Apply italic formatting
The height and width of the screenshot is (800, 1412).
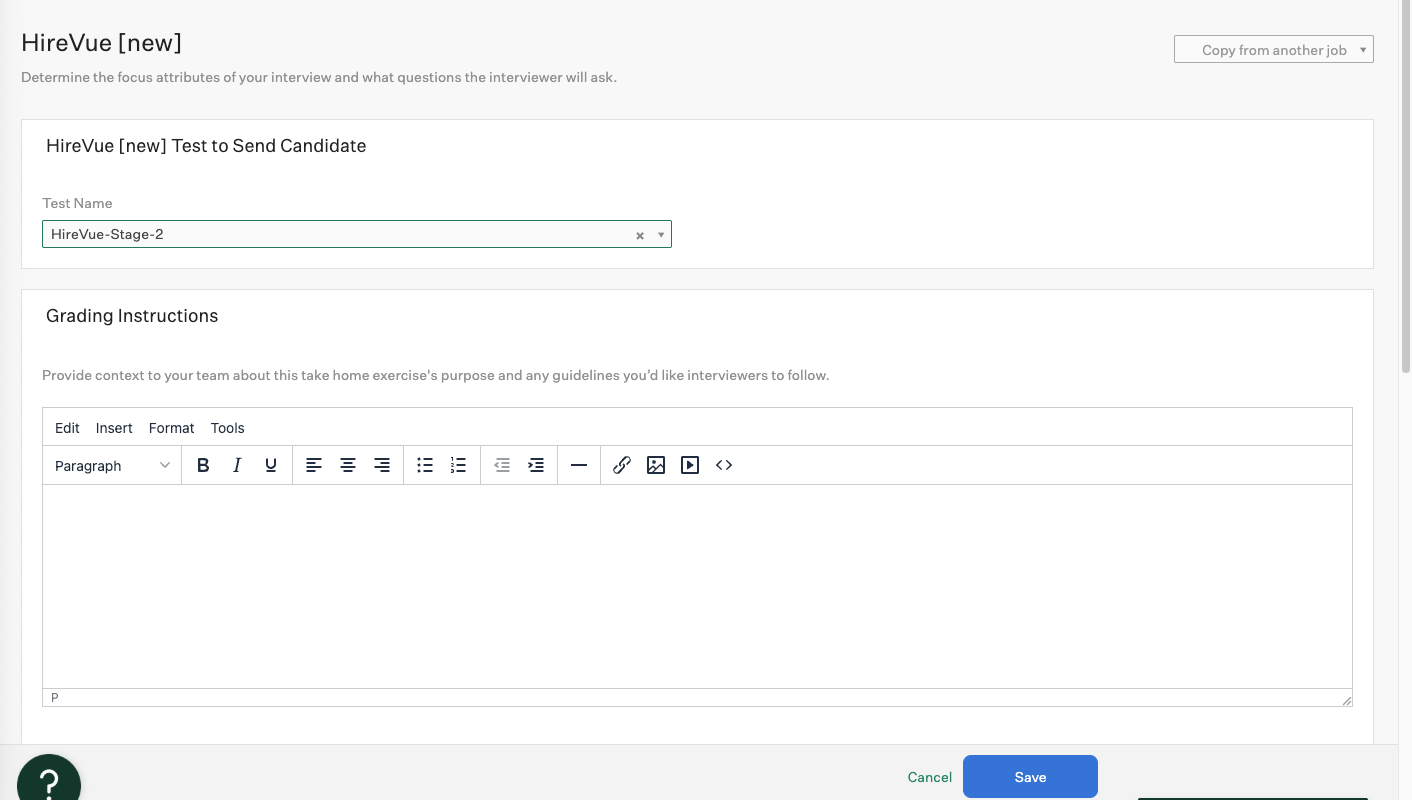pos(237,465)
